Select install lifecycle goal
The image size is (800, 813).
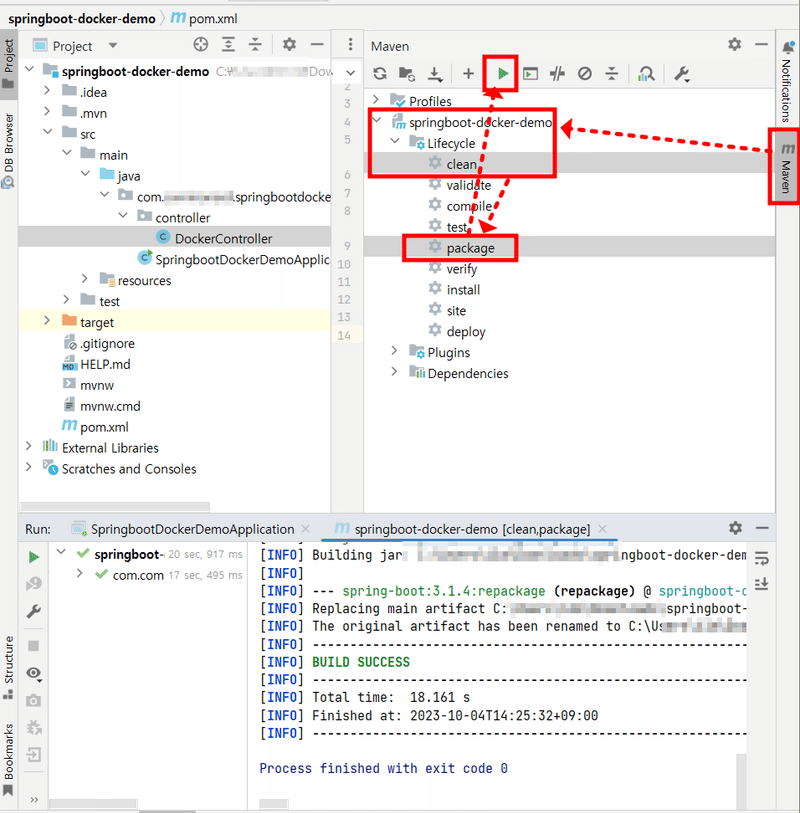(x=463, y=290)
